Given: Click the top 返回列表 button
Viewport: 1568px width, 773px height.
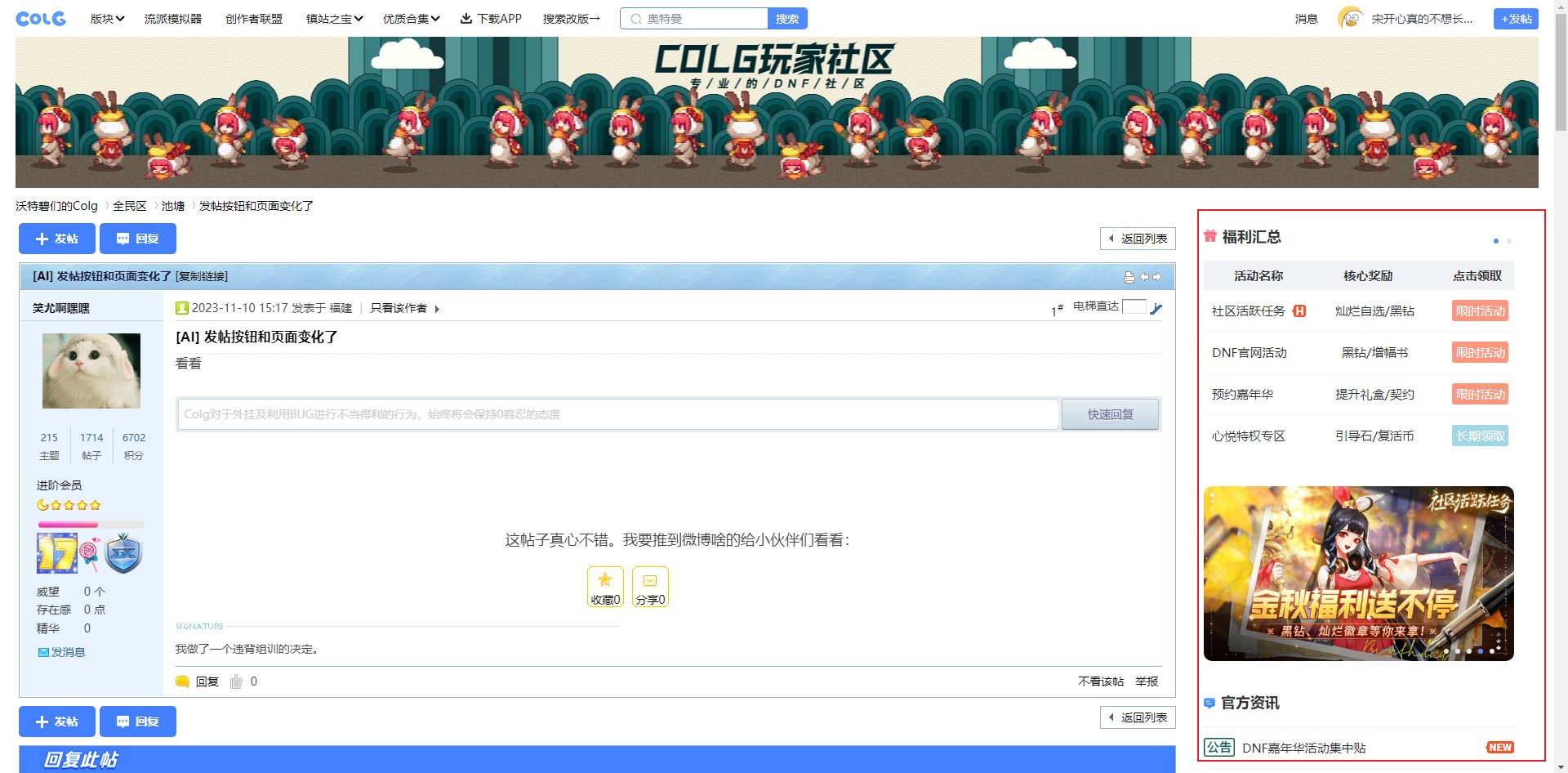Looking at the screenshot, I should point(1138,239).
